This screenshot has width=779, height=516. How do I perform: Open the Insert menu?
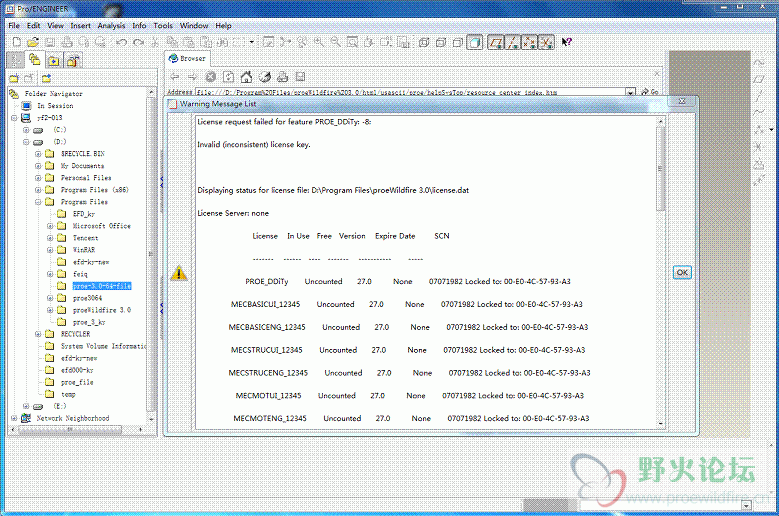[x=80, y=26]
